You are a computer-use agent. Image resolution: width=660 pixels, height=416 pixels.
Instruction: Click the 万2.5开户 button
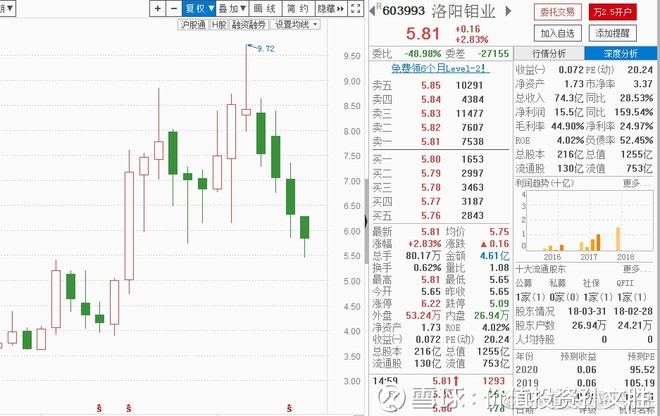[x=612, y=12]
